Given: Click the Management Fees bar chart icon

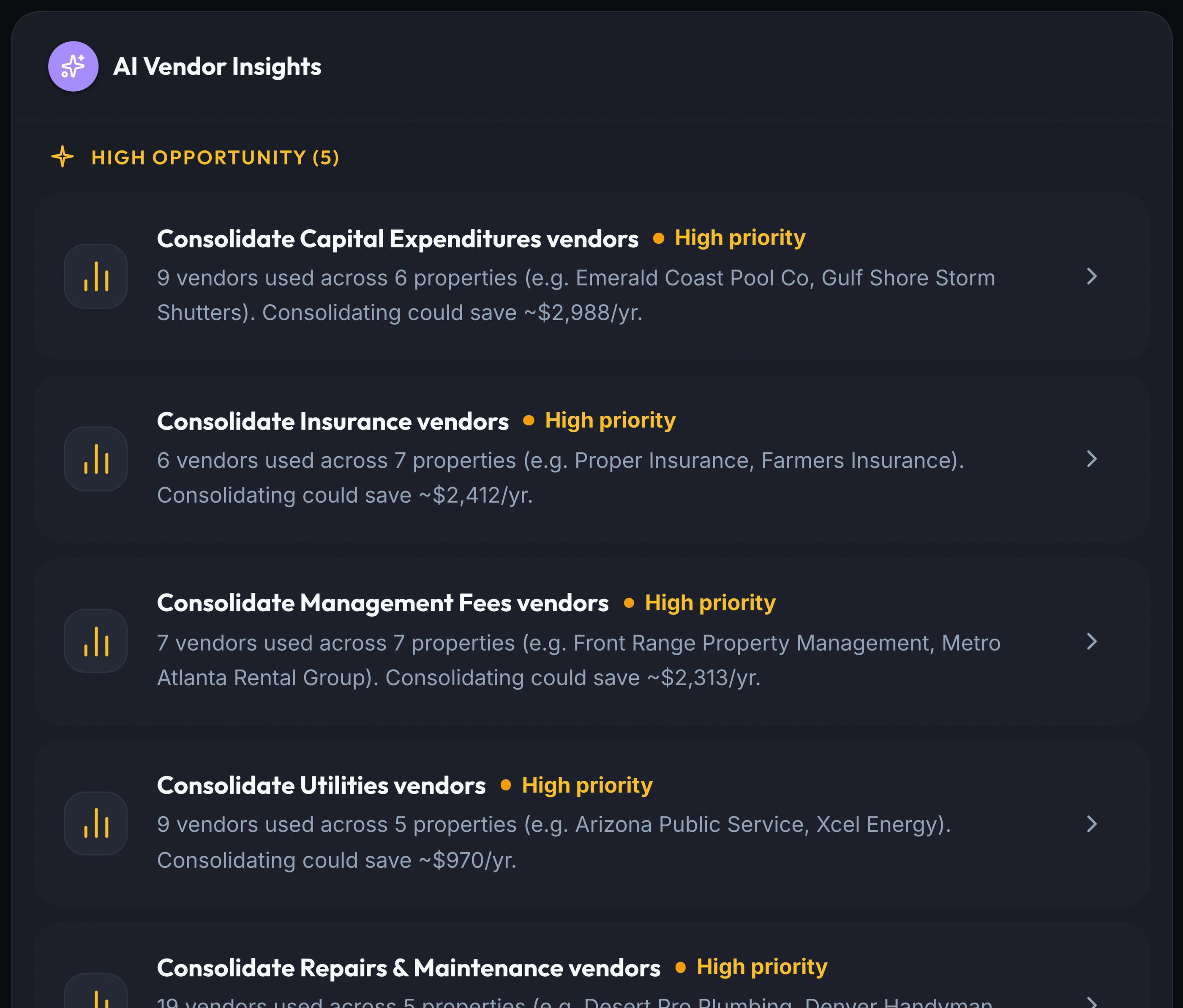Looking at the screenshot, I should click(x=96, y=641).
